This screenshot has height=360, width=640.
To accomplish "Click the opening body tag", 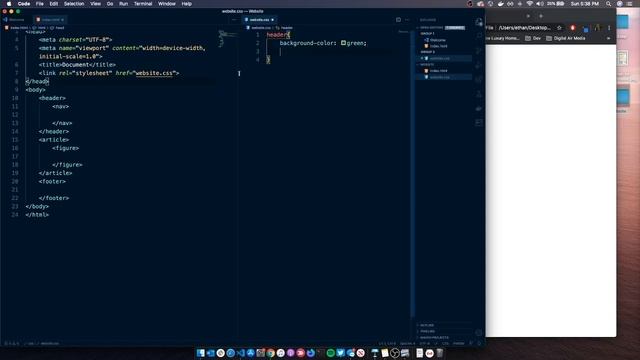I will coord(36,90).
